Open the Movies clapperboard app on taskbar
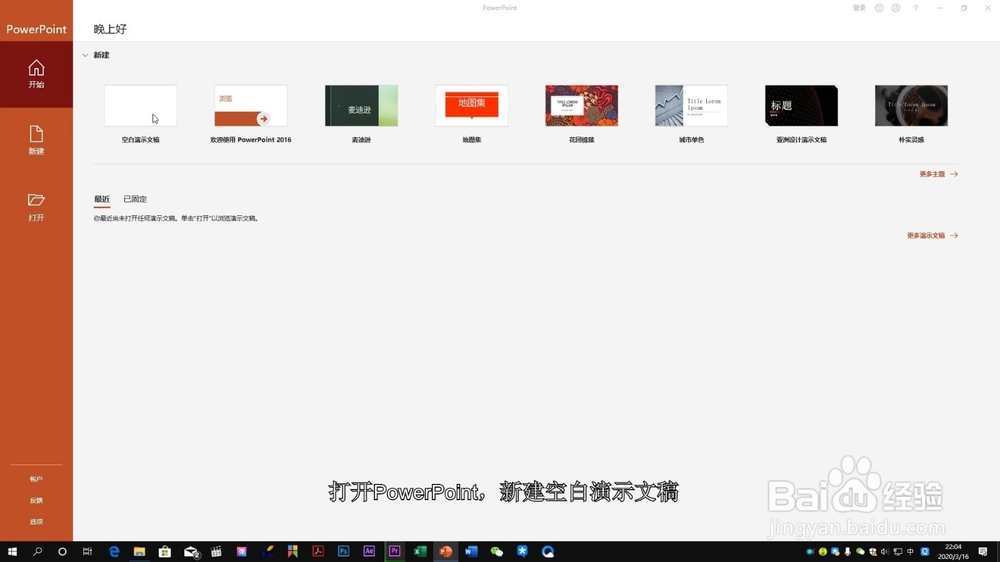The height and width of the screenshot is (562, 1000). 216,552
